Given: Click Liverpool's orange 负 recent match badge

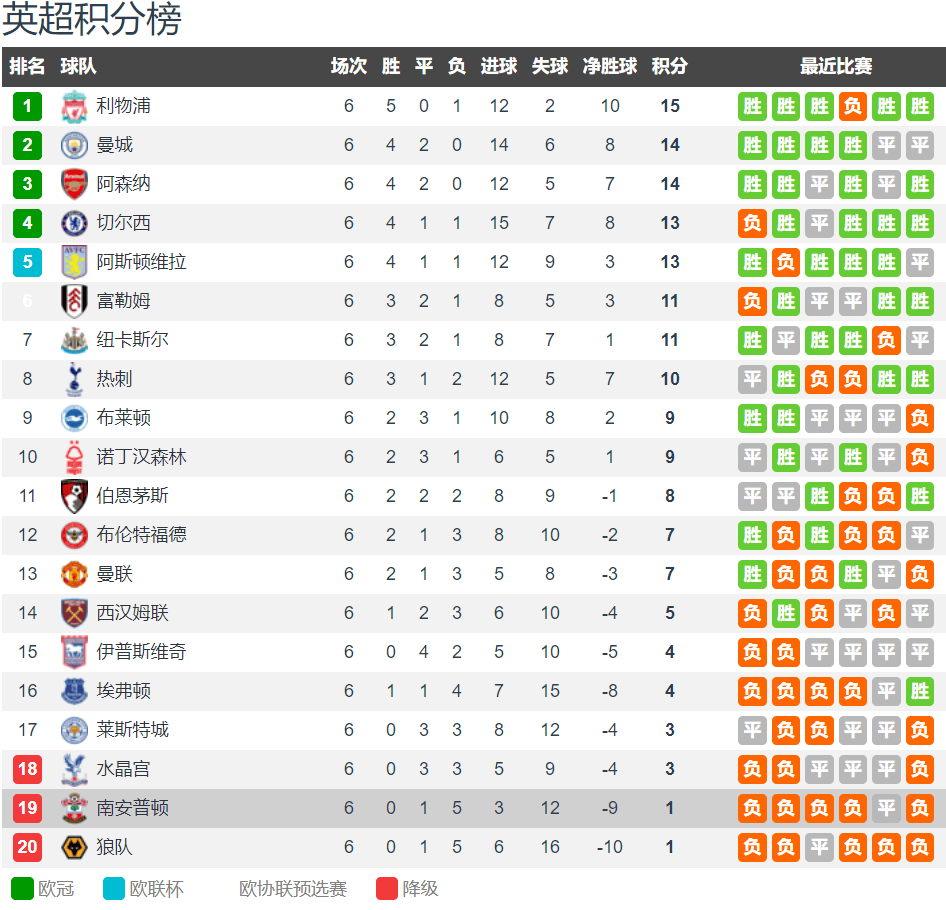Looking at the screenshot, I should (852, 106).
